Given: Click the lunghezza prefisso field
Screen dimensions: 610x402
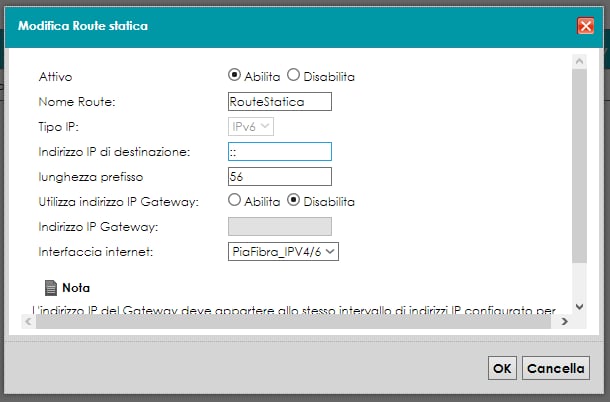Looking at the screenshot, I should tap(279, 176).
